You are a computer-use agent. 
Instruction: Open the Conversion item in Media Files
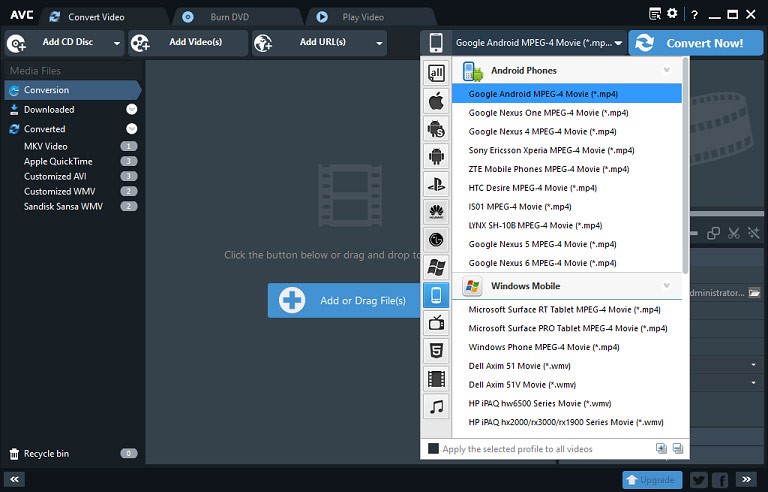pyautogui.click(x=72, y=90)
